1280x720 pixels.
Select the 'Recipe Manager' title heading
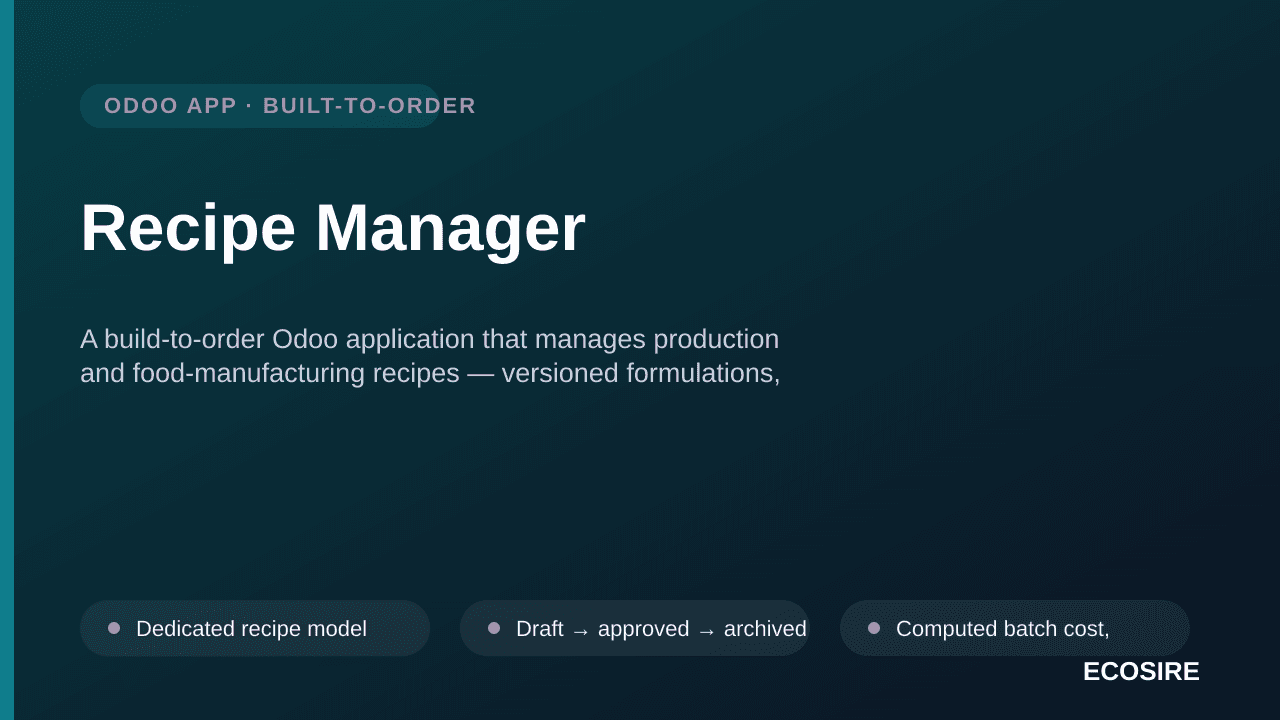333,228
